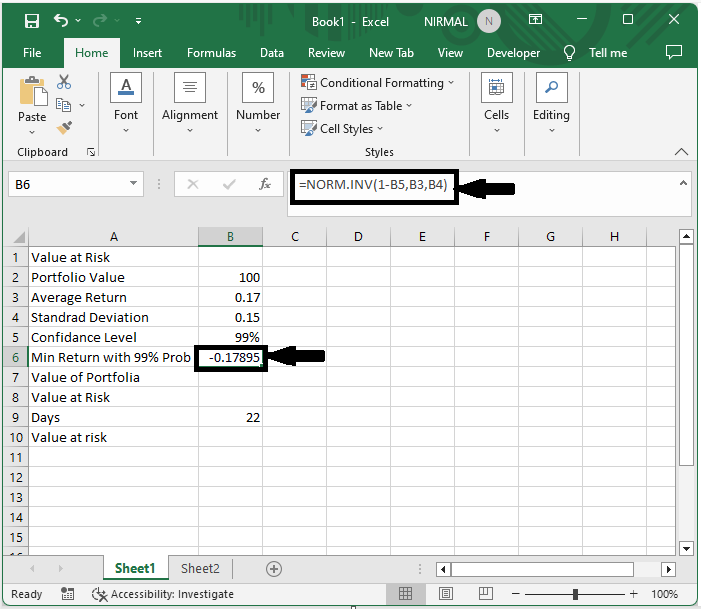Open the Format as Table gallery

(356, 106)
